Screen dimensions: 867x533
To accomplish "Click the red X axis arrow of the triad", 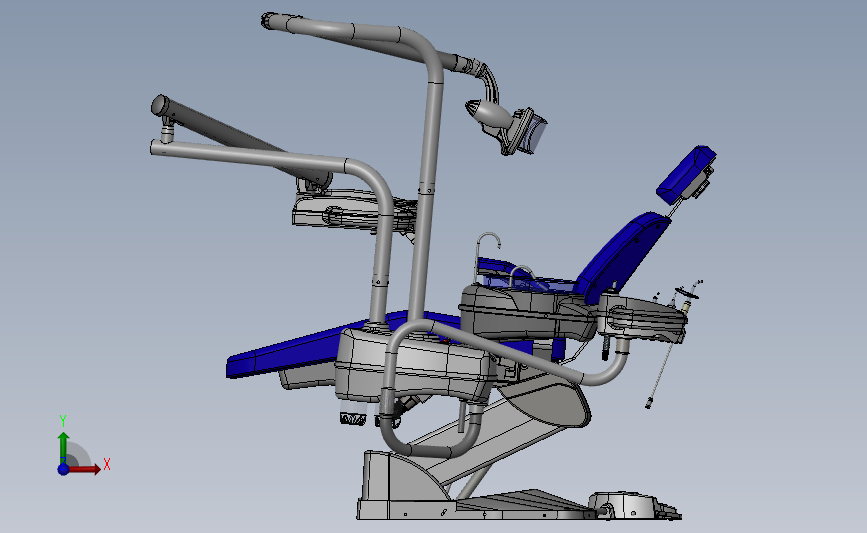I will point(85,469).
